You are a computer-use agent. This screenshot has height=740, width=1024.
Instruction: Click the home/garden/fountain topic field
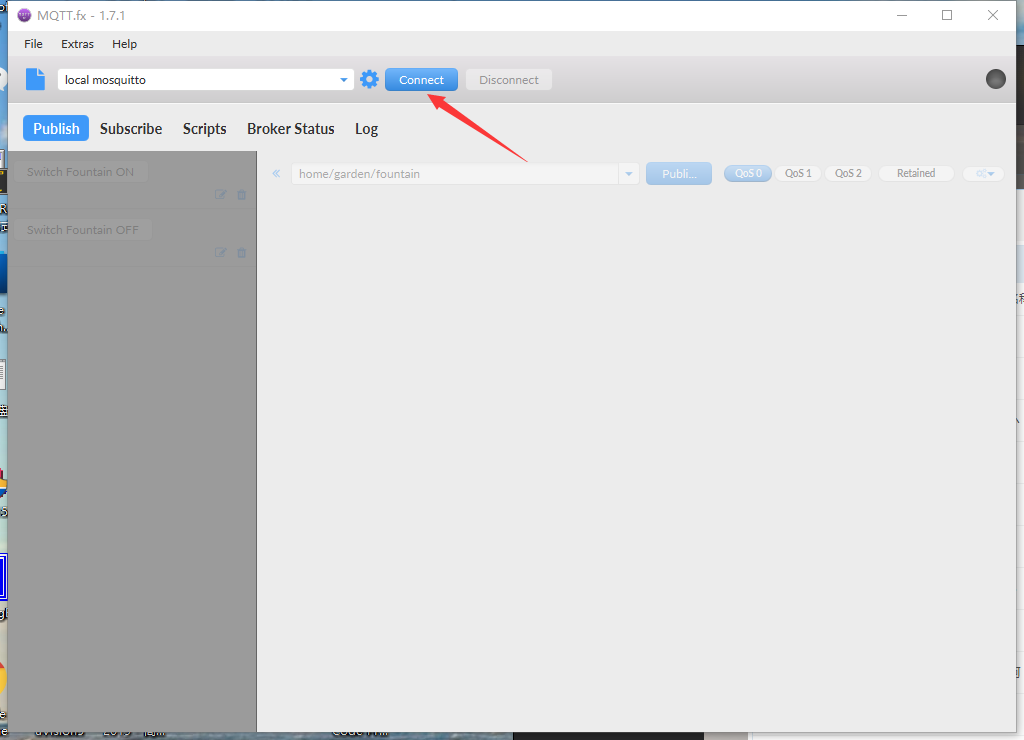coord(455,174)
